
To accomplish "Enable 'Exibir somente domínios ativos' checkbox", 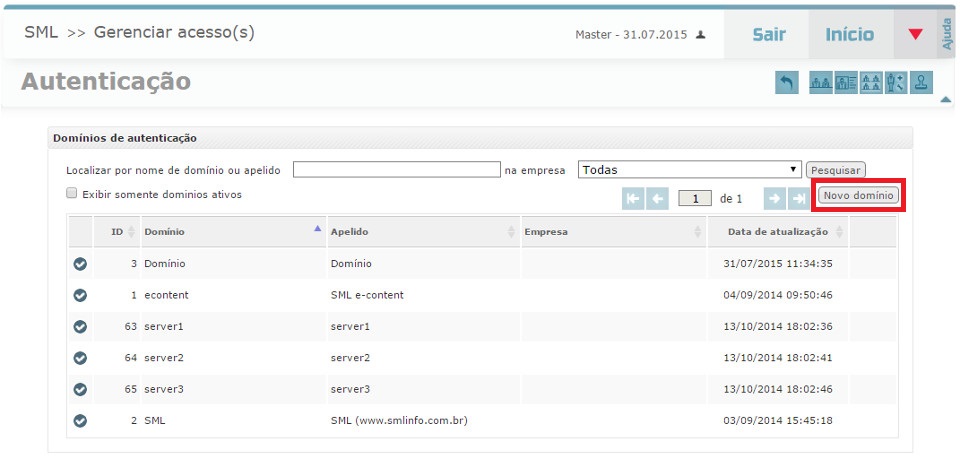I will click(72, 194).
